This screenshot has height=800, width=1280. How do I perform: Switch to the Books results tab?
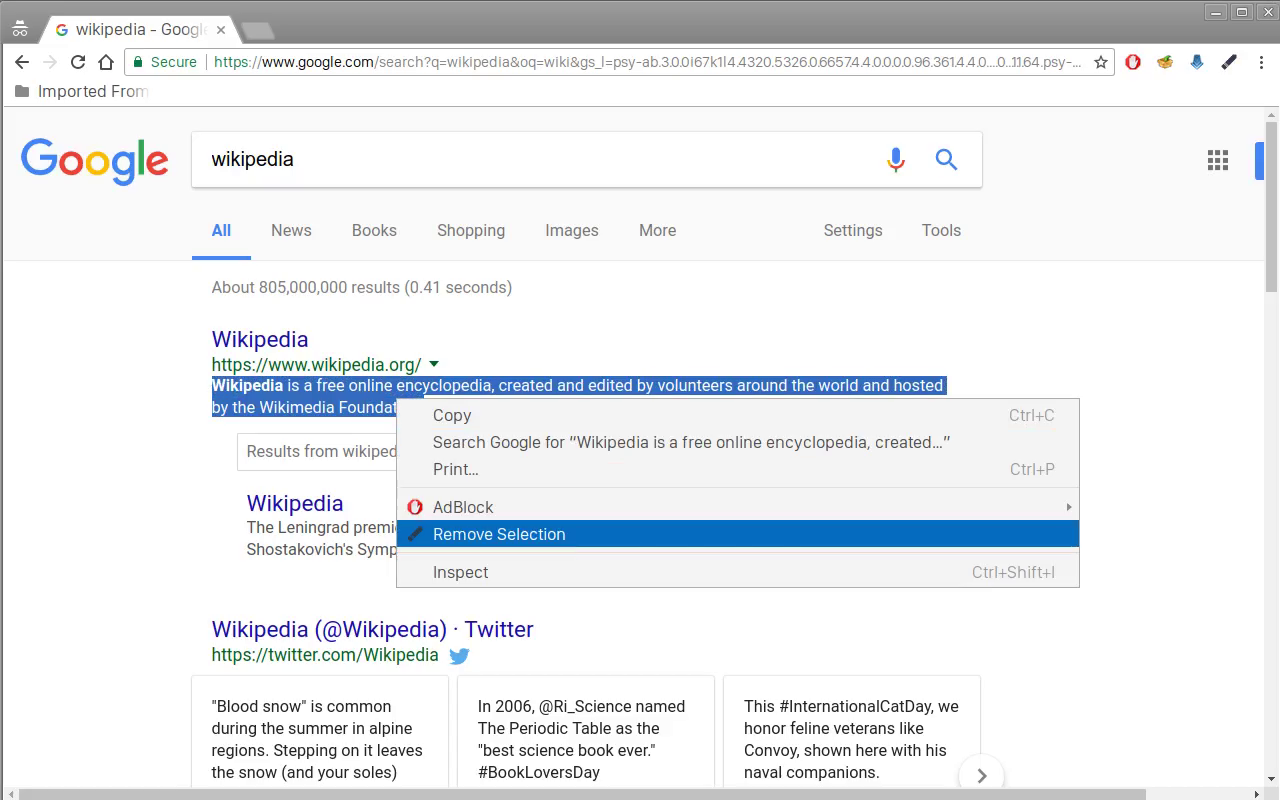(374, 230)
